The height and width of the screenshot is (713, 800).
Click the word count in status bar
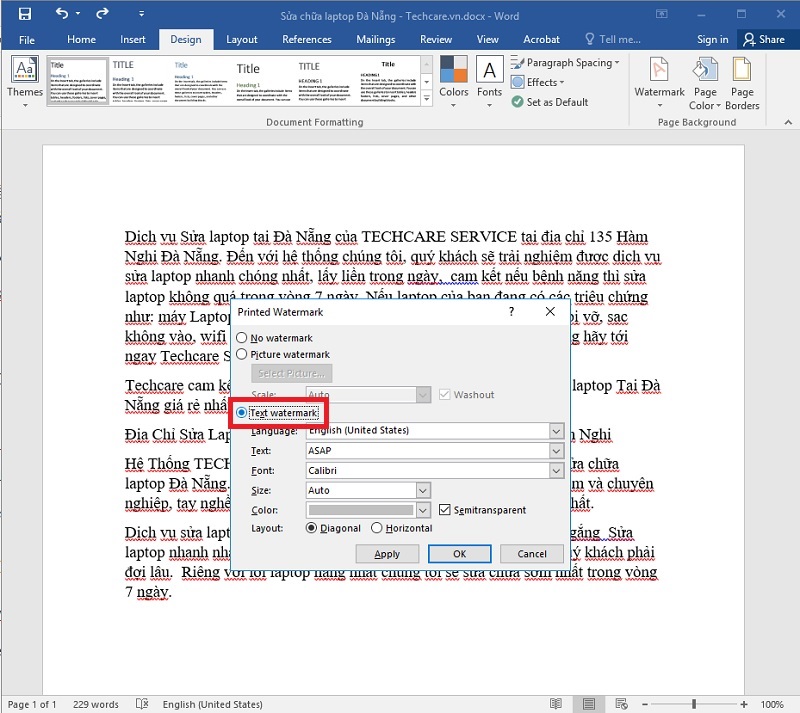point(95,704)
